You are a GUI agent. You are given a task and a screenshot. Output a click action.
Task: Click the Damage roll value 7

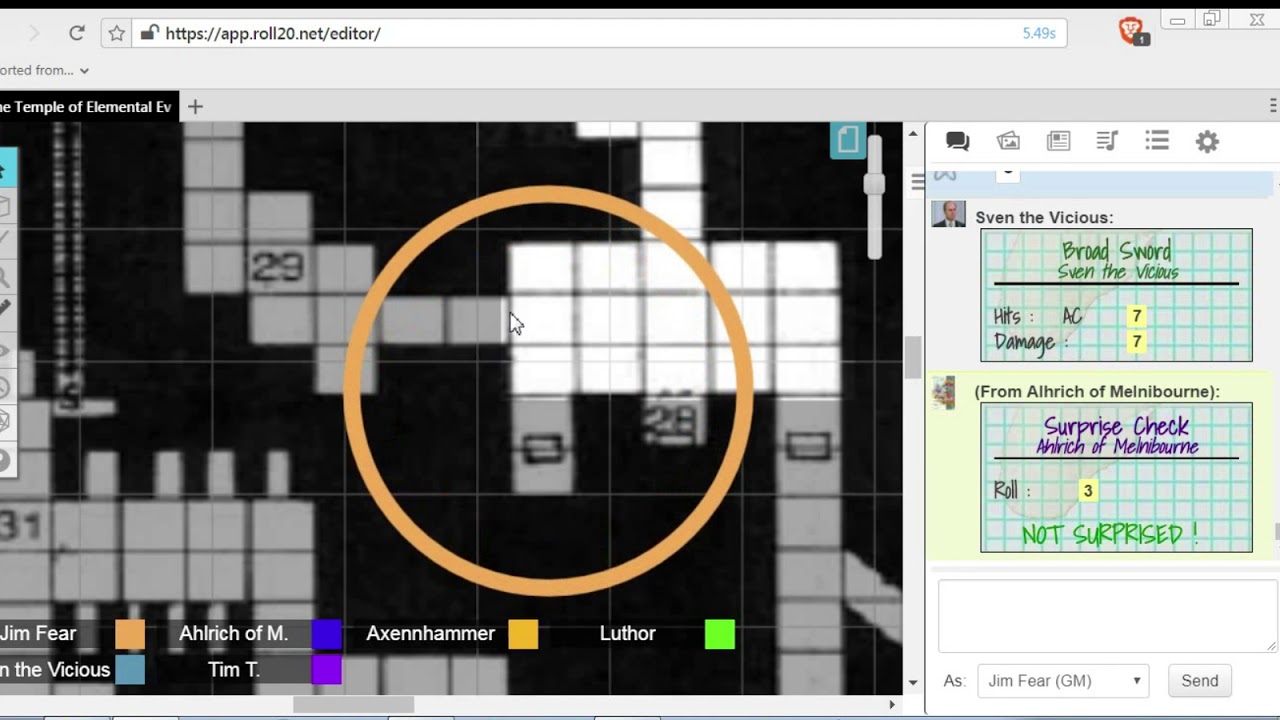(x=1136, y=343)
